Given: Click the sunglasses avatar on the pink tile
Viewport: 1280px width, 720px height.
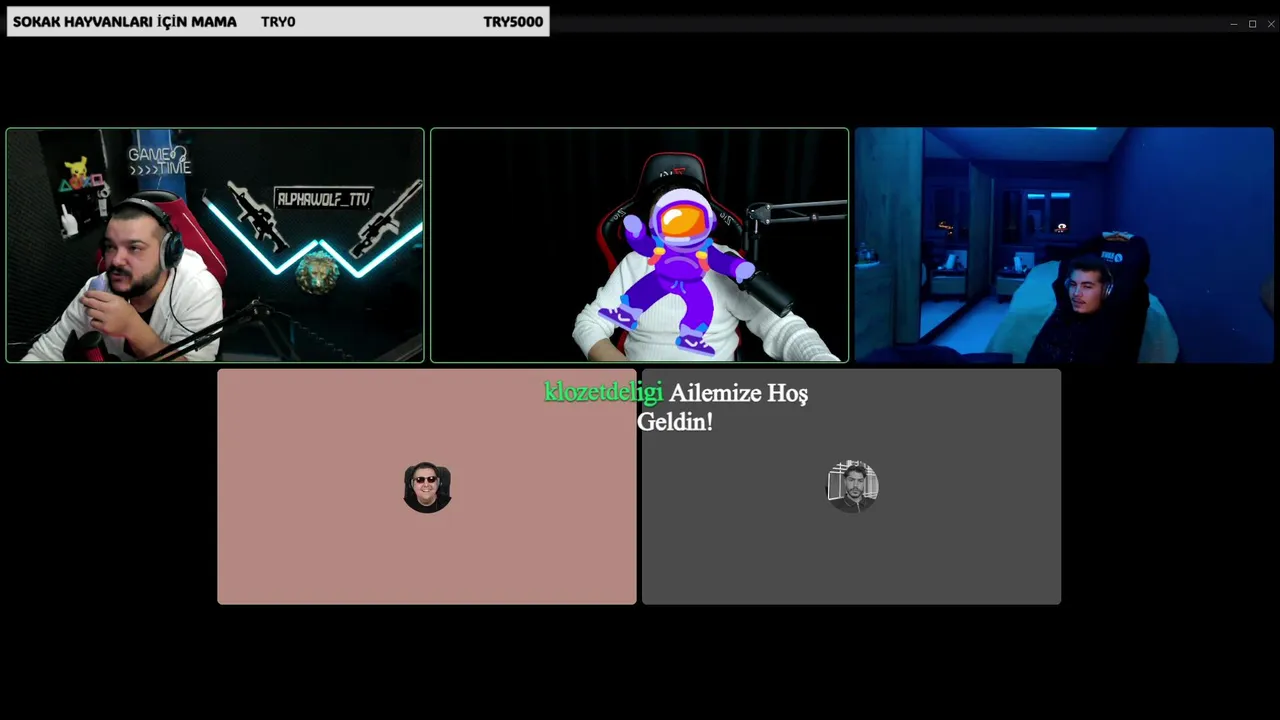Looking at the screenshot, I should point(427,487).
